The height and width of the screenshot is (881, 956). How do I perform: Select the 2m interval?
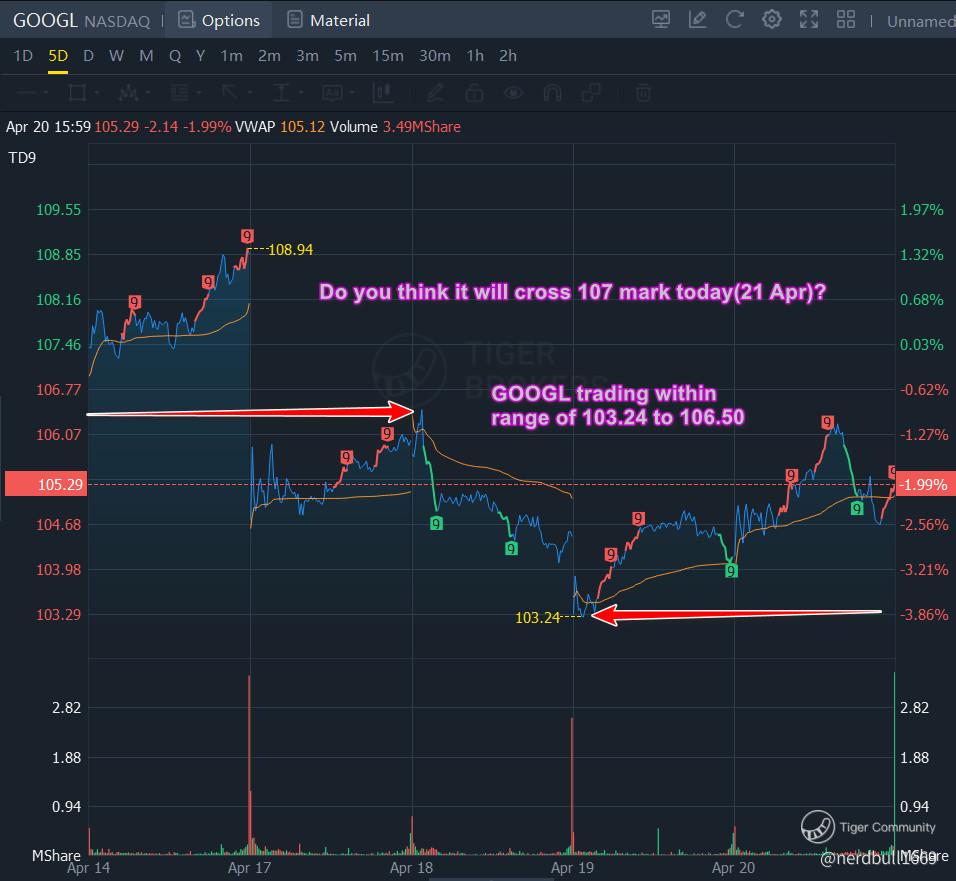[269, 56]
